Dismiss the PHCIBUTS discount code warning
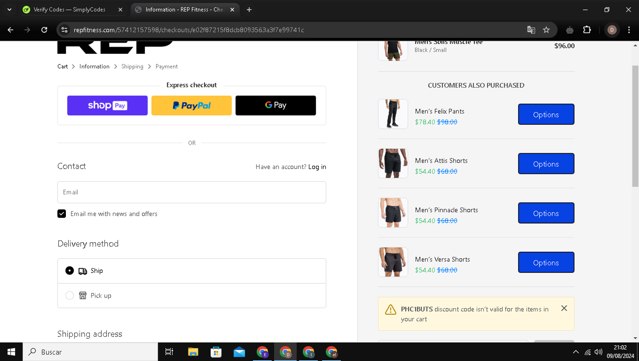This screenshot has height=361, width=639. tap(564, 308)
